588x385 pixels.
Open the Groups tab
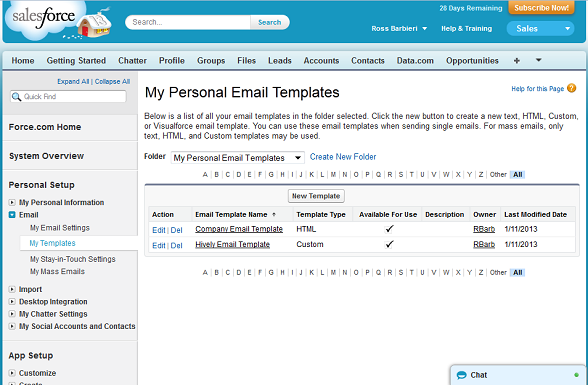tap(211, 61)
